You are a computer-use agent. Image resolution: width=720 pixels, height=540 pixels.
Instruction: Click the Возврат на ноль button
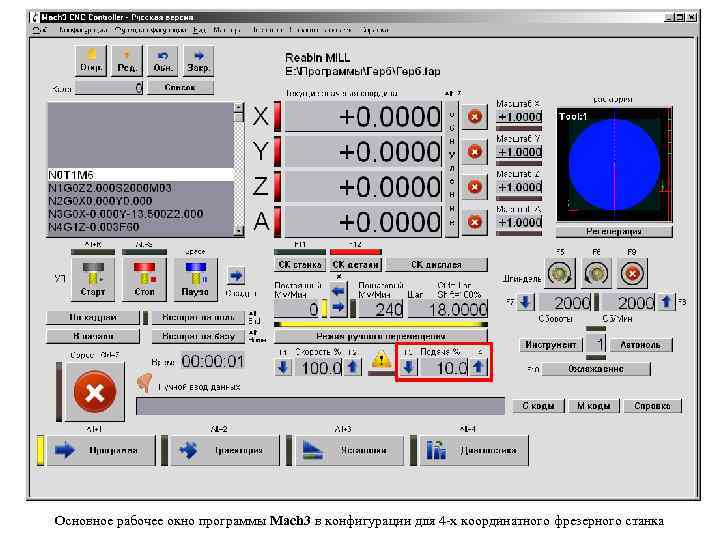pos(198,317)
